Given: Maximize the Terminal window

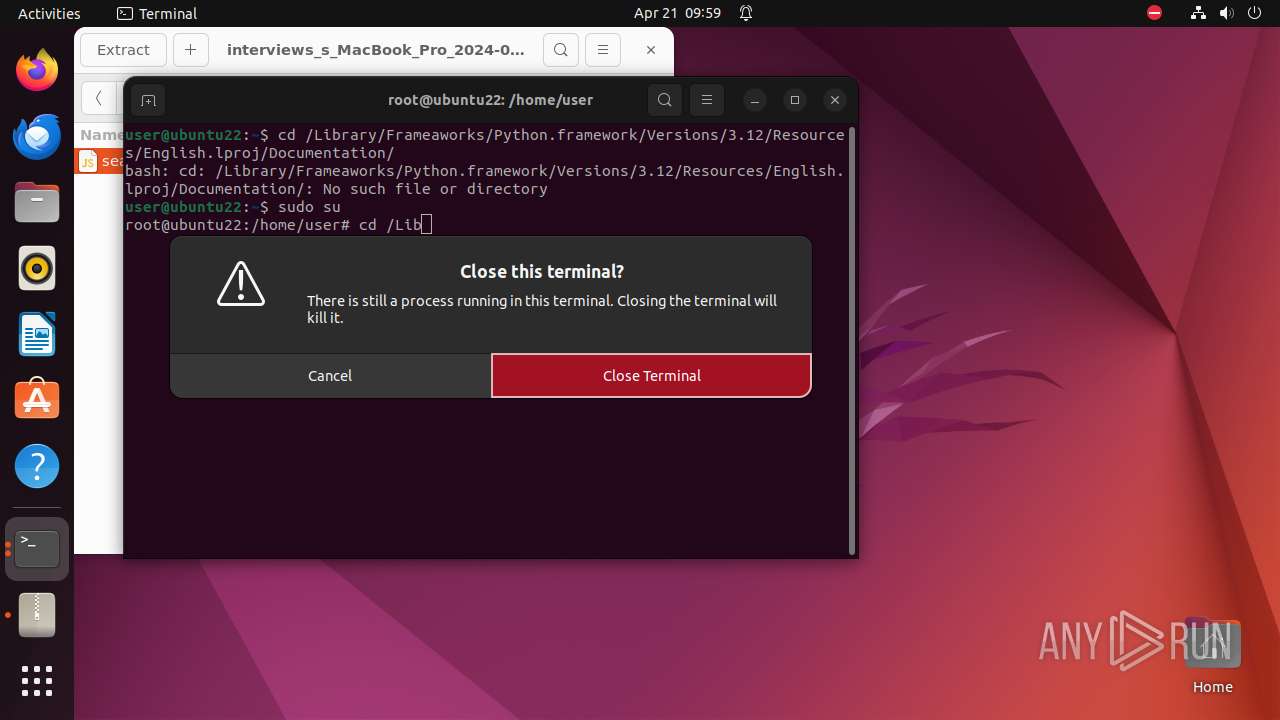Looking at the screenshot, I should click(x=795, y=100).
